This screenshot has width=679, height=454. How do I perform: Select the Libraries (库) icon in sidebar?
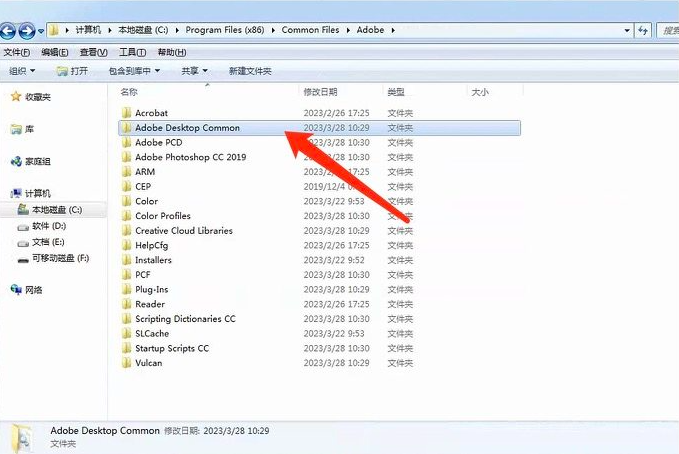coord(15,130)
